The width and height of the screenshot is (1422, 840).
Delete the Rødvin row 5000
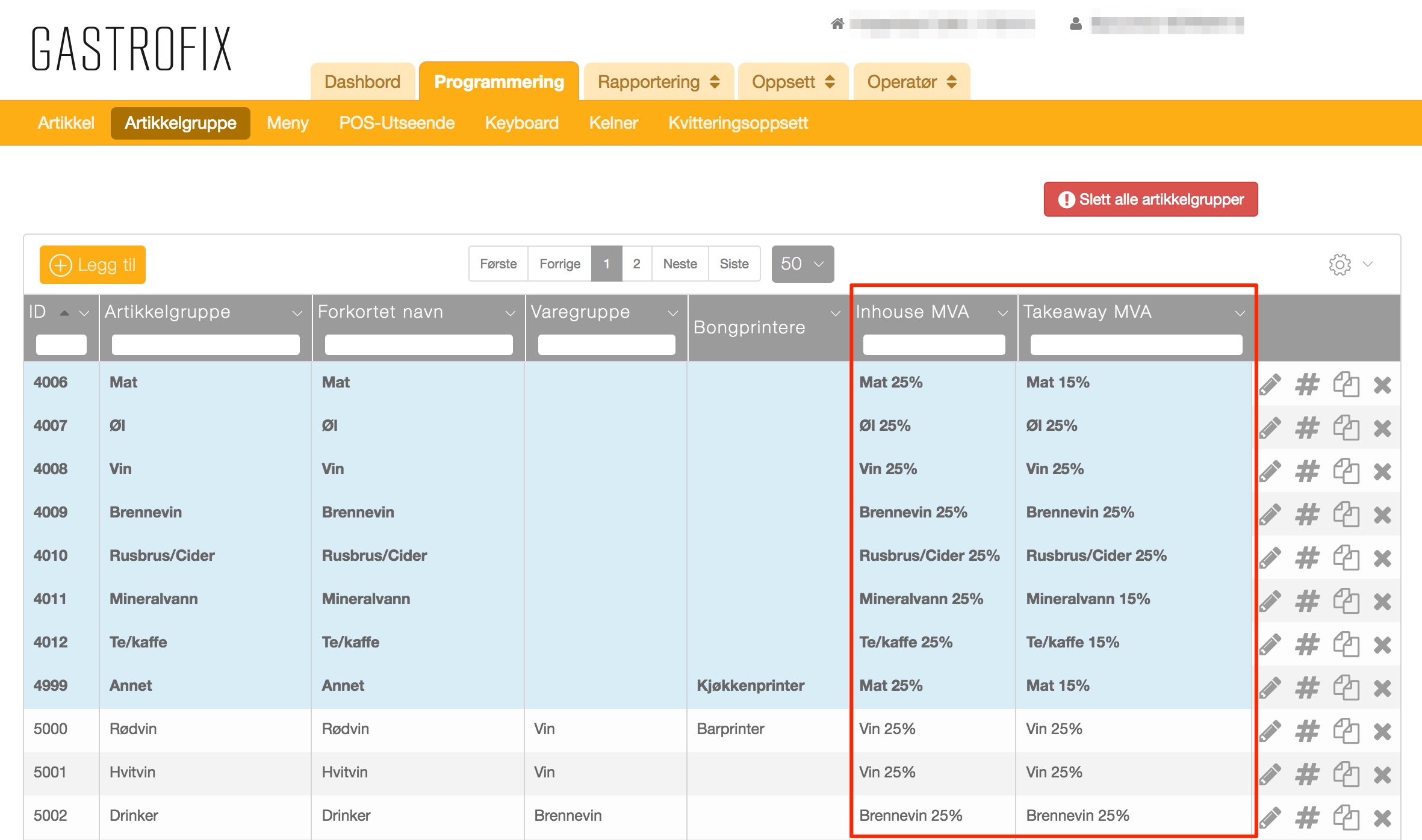pyautogui.click(x=1383, y=732)
